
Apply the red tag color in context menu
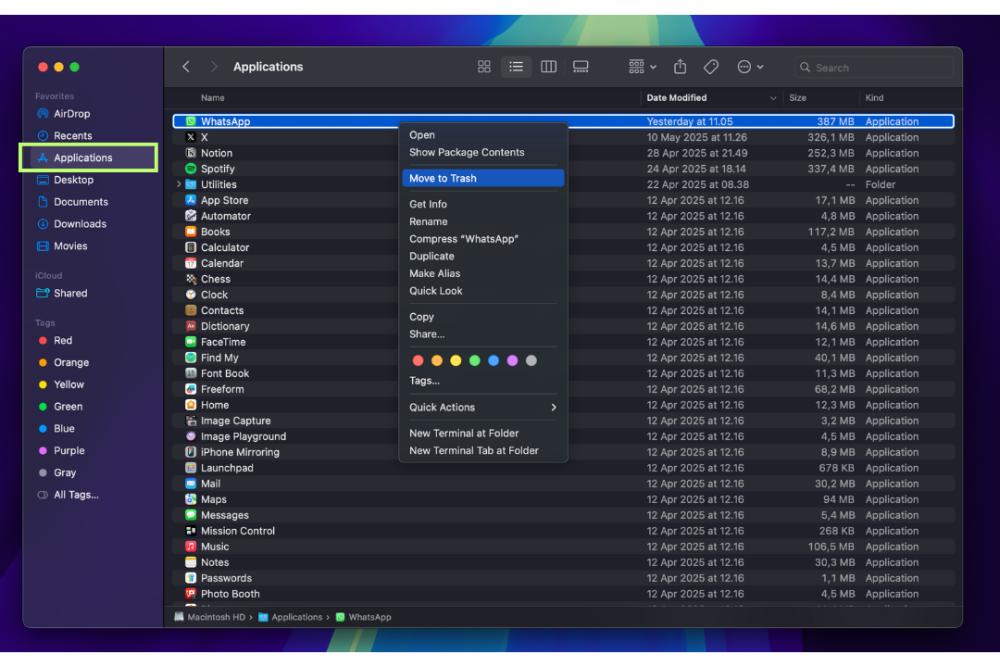[x=418, y=360]
